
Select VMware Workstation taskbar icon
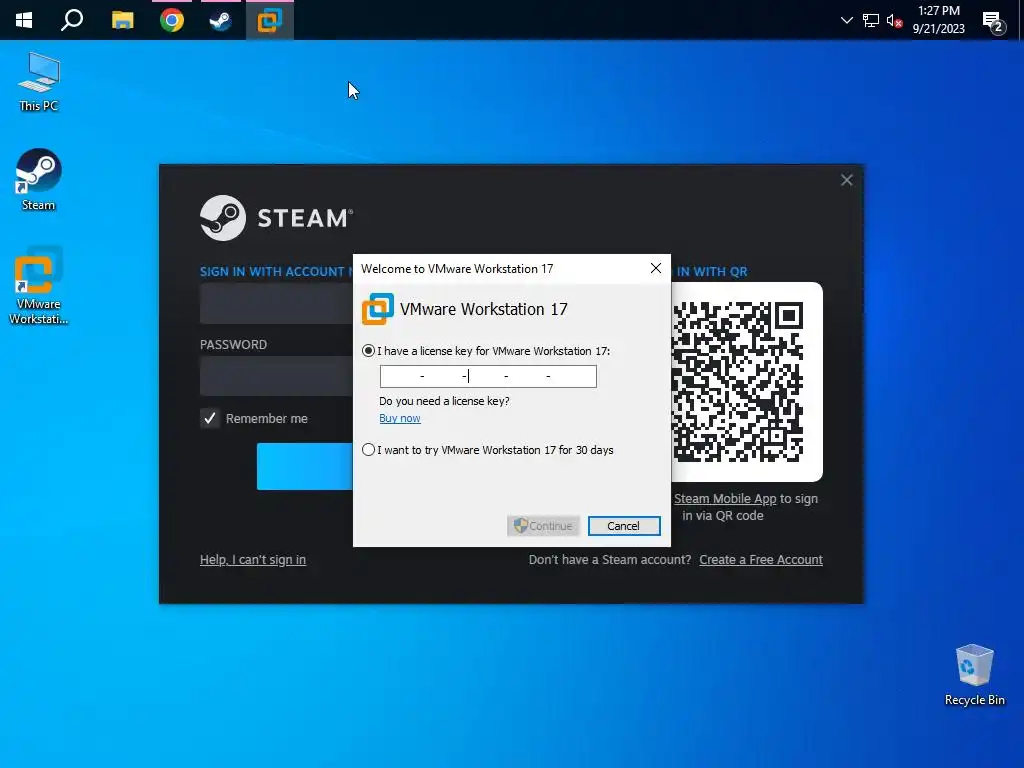tap(269, 20)
